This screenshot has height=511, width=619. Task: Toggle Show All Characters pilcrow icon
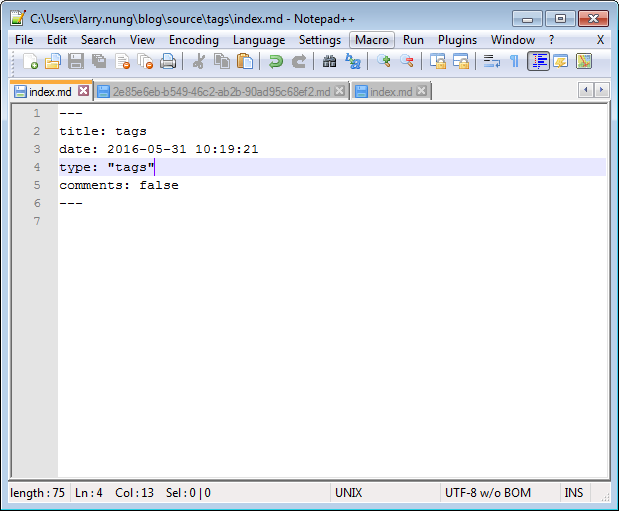[514, 62]
